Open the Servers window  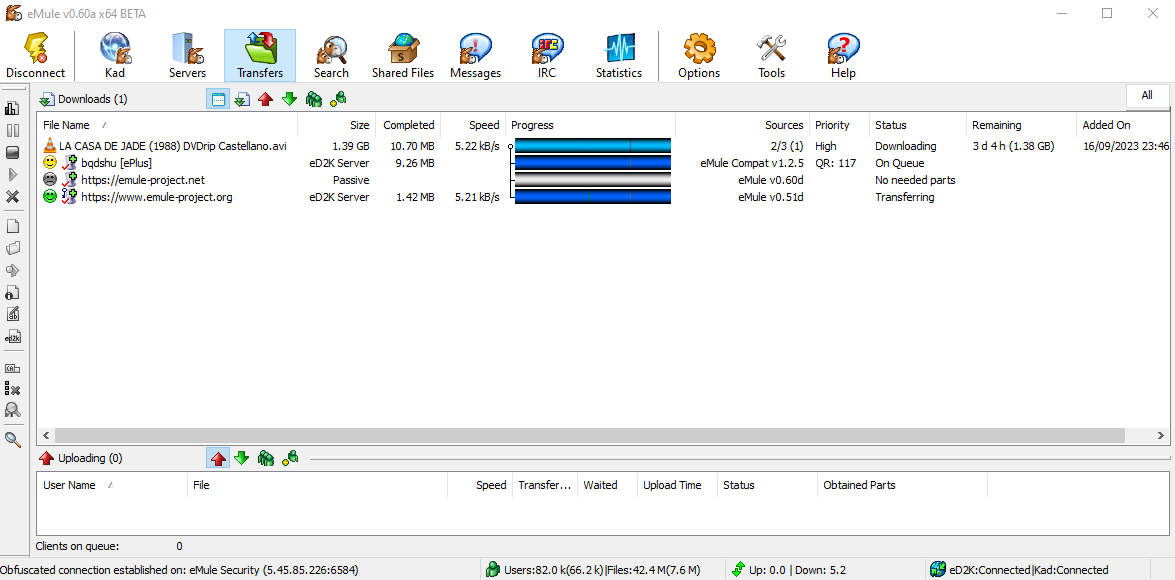tap(187, 56)
